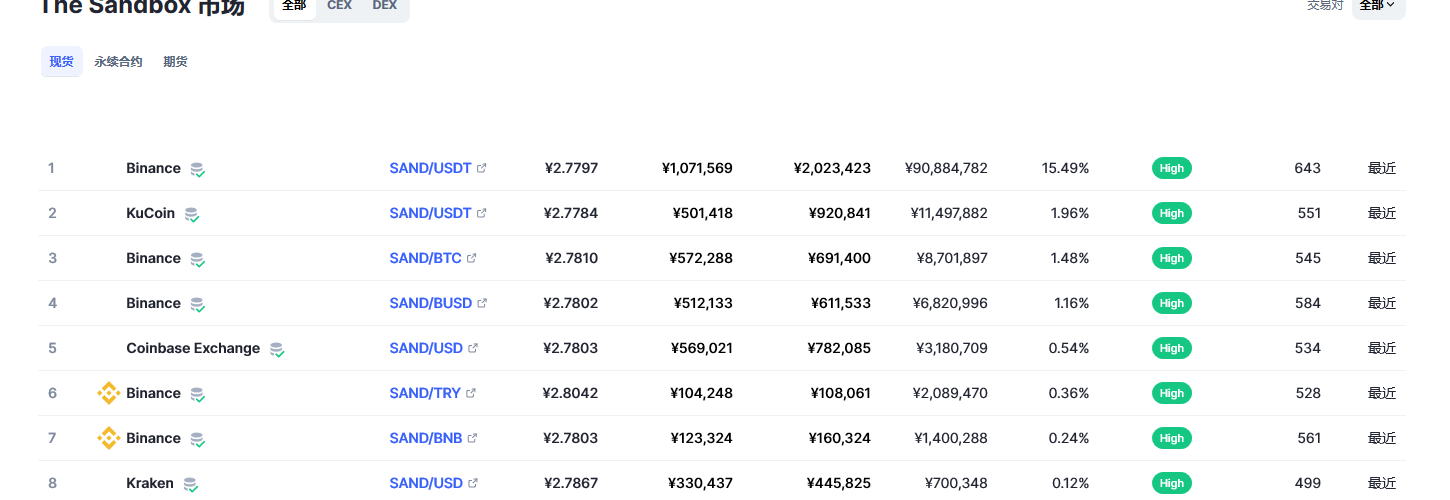The width and height of the screenshot is (1450, 500).
Task: Click the price ¥2.8042
Action: 570,393
